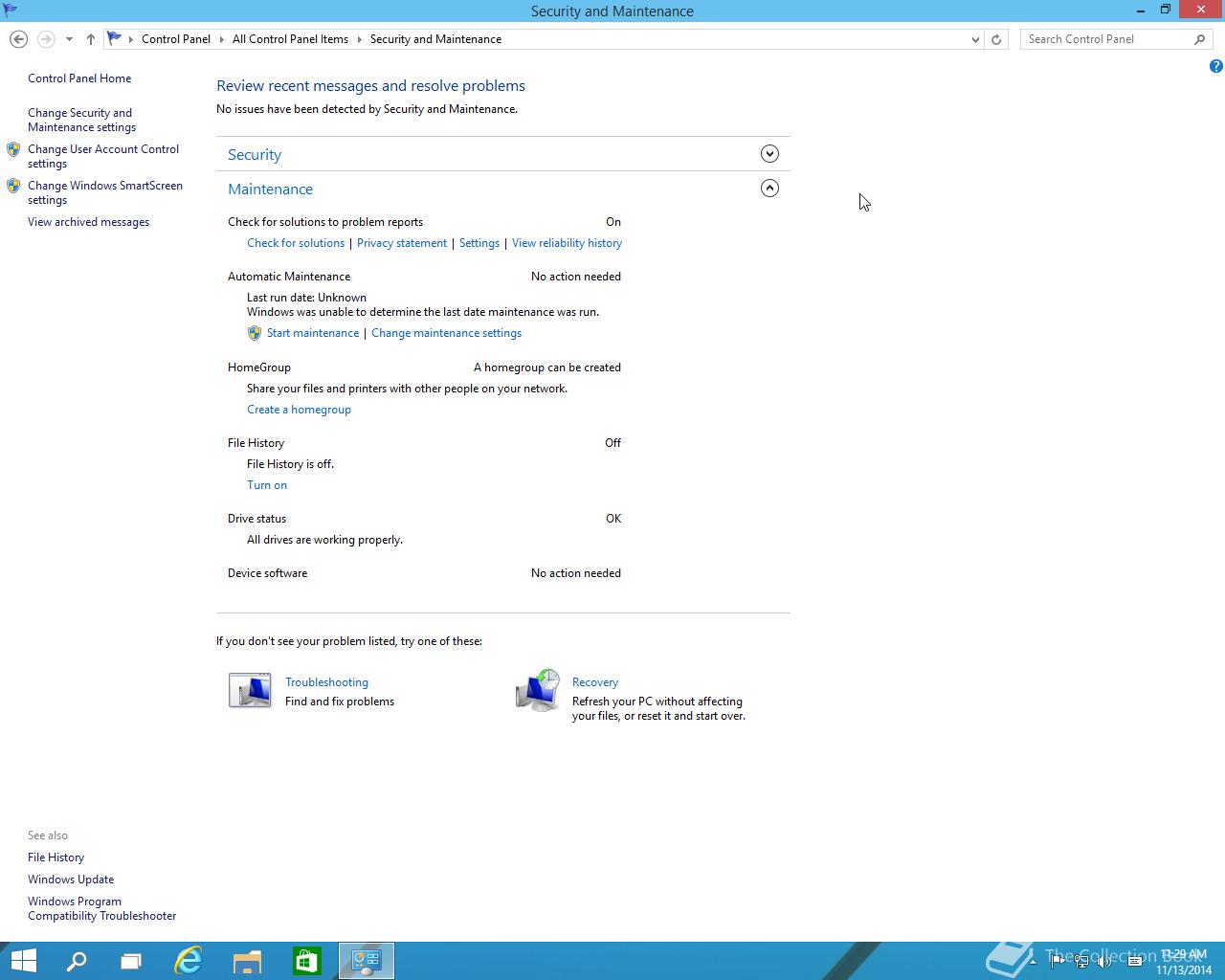1225x980 pixels.
Task: Refresh the Security and Maintenance page
Action: click(996, 39)
